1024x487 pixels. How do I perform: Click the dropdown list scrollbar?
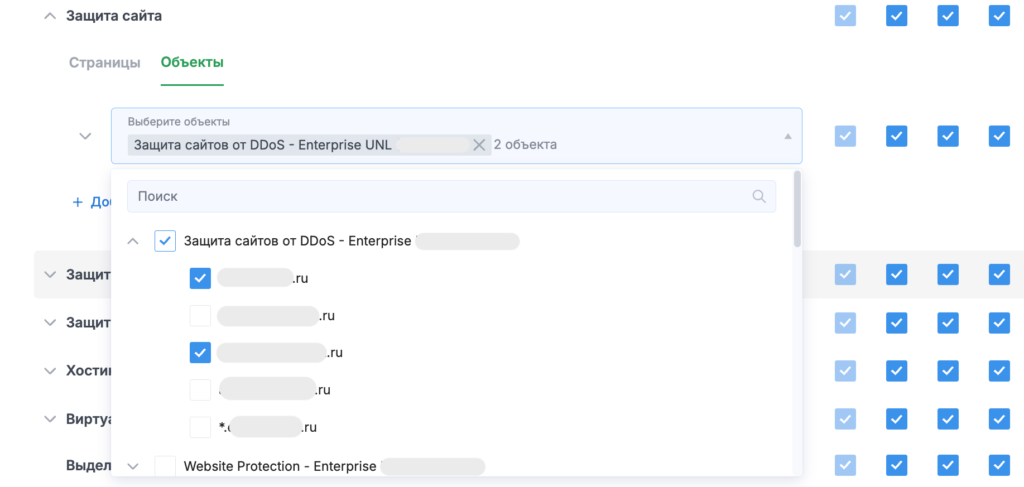pos(797,209)
